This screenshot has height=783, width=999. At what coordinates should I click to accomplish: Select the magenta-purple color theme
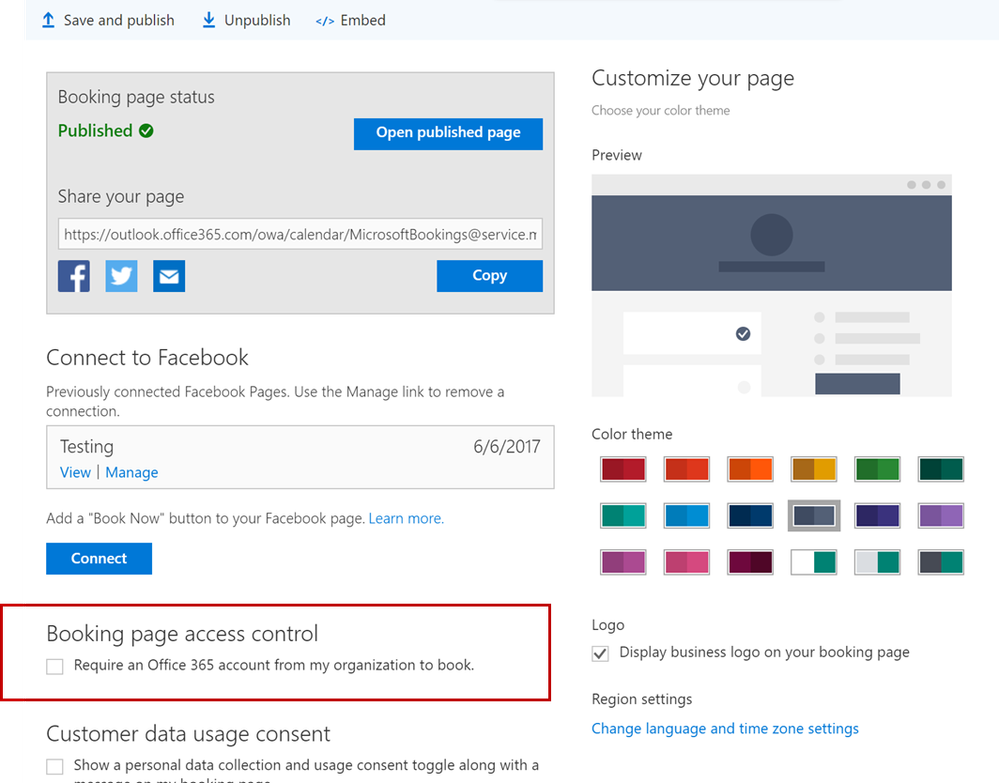click(x=623, y=563)
